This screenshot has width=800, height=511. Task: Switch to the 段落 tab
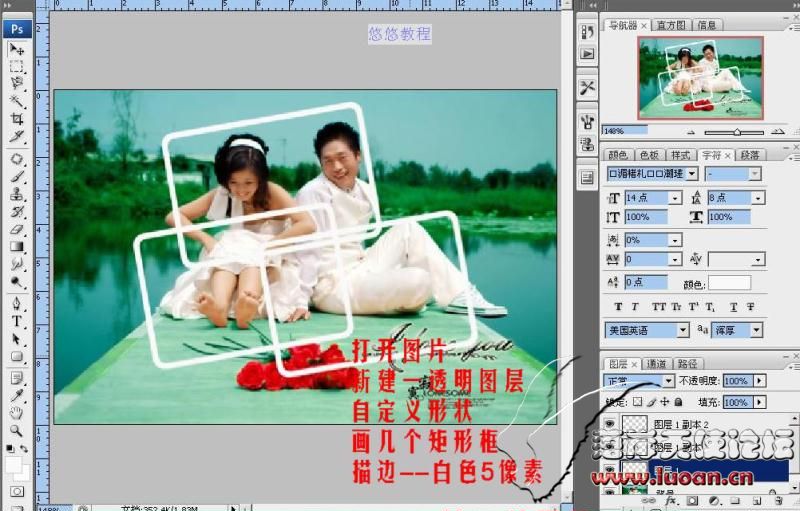(x=749, y=155)
